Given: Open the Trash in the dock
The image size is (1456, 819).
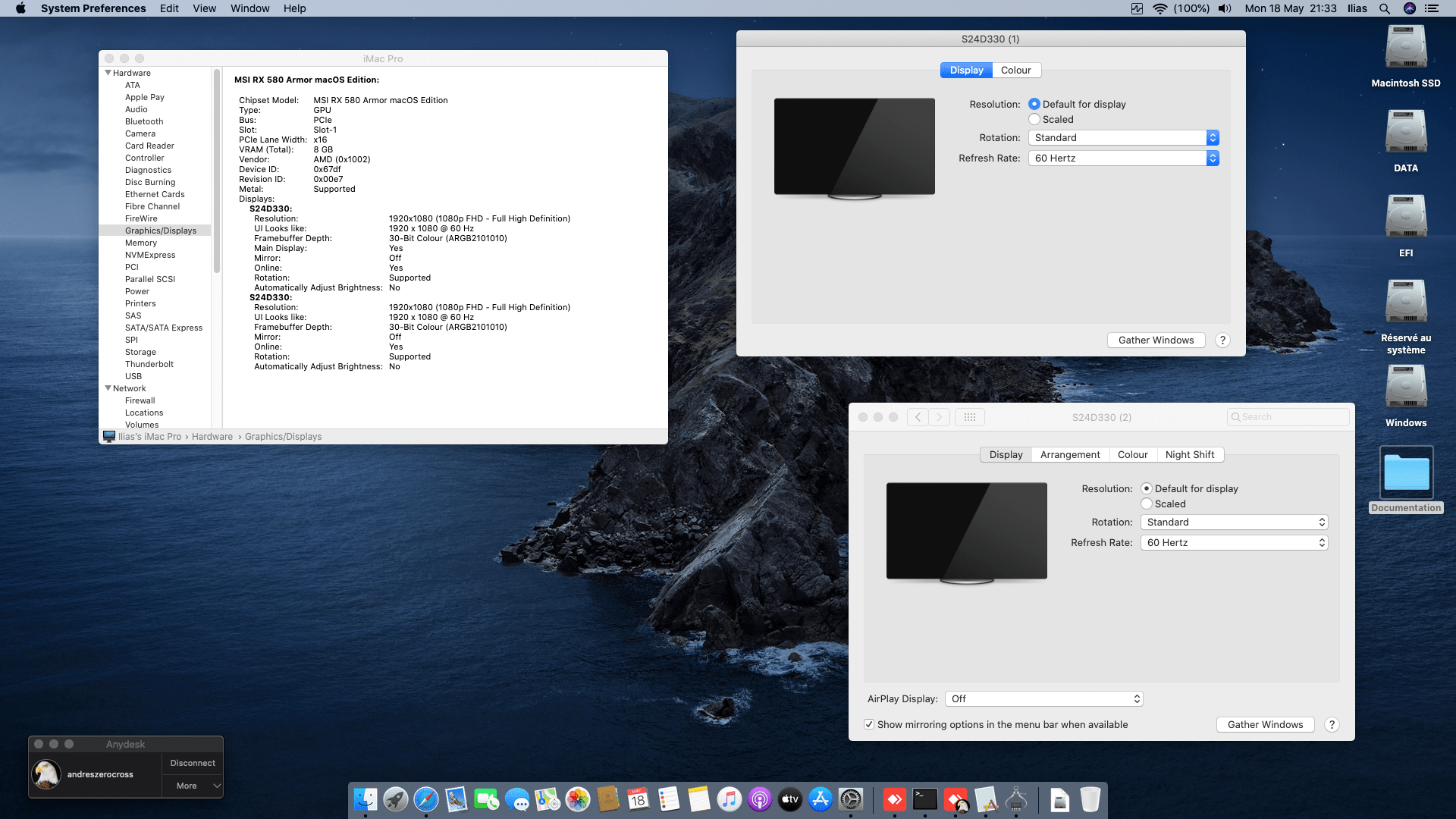Looking at the screenshot, I should [1090, 799].
